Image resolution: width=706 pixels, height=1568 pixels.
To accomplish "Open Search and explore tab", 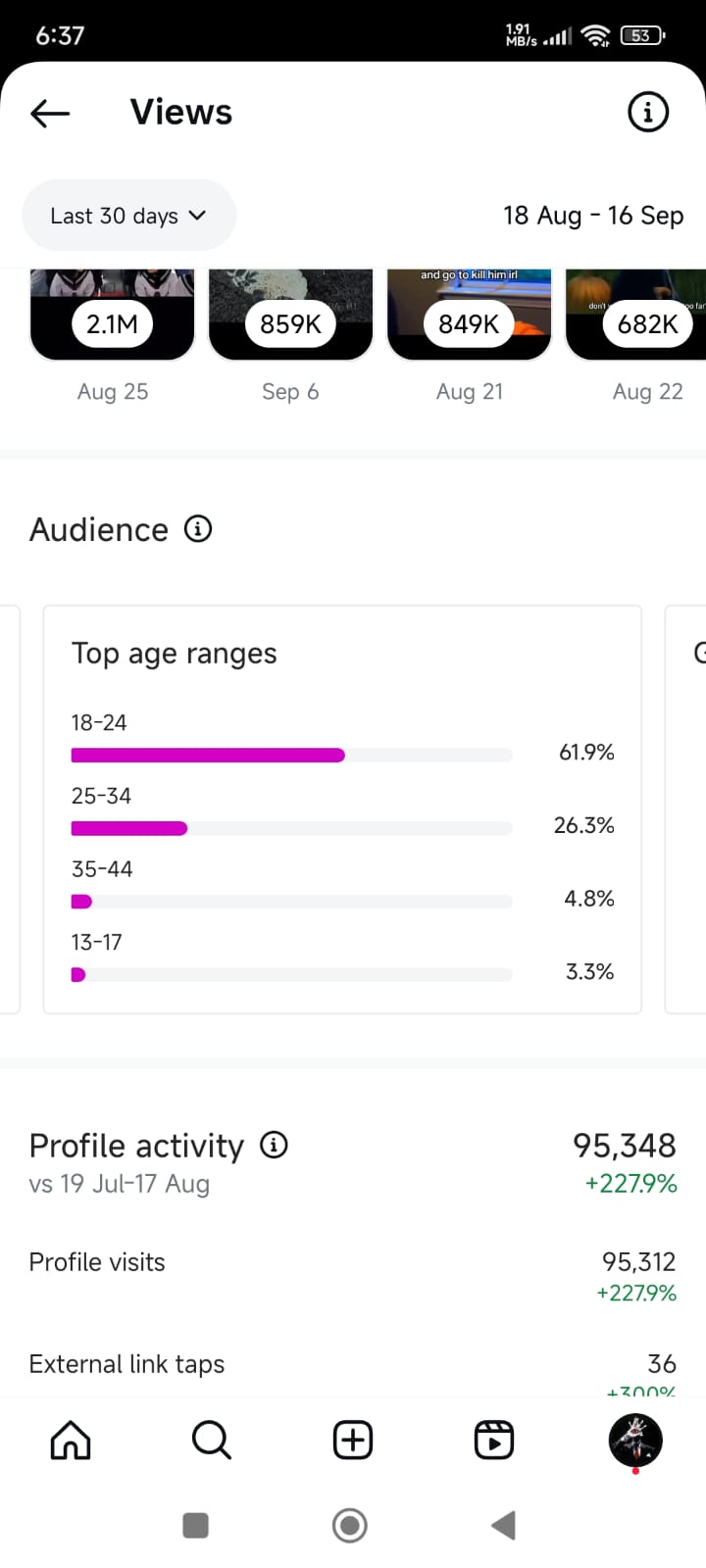I will tap(211, 1441).
